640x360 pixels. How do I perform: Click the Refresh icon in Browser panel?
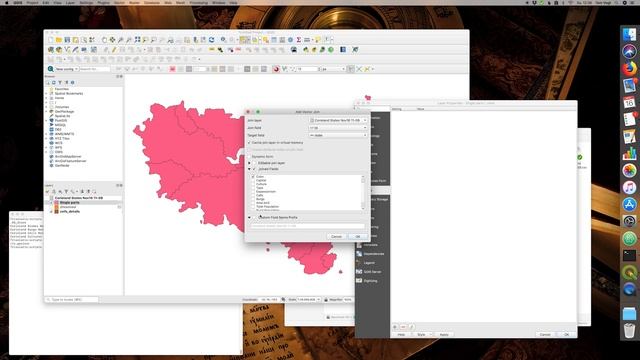(x=54, y=82)
